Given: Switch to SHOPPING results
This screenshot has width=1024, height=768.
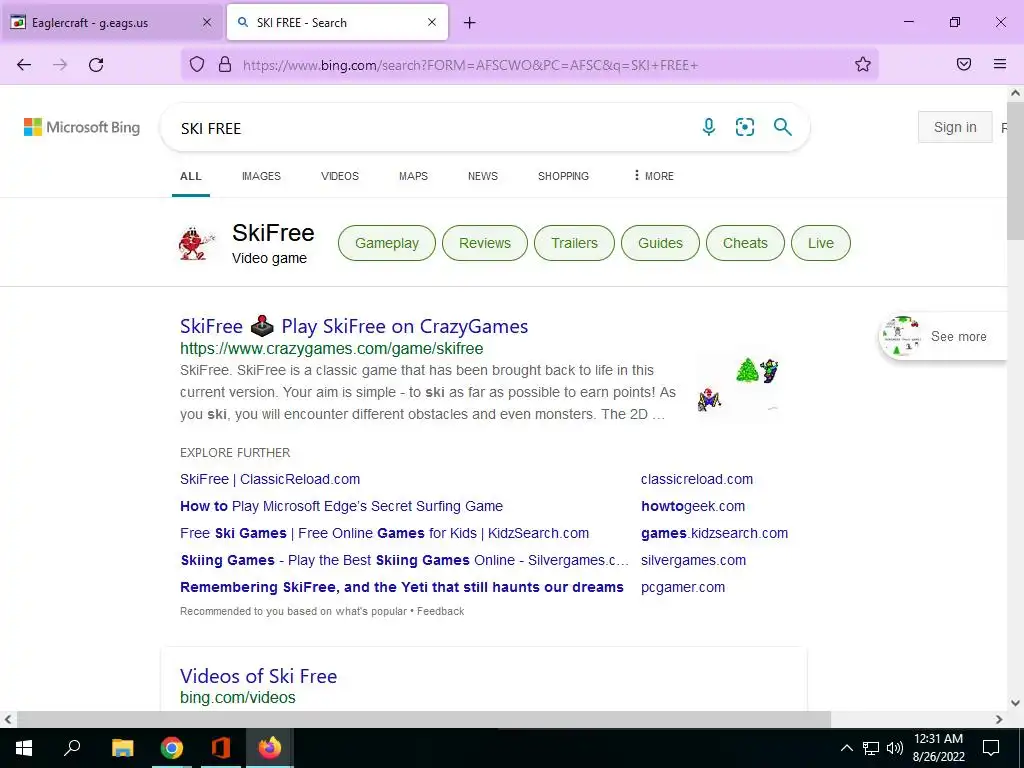Looking at the screenshot, I should (563, 176).
